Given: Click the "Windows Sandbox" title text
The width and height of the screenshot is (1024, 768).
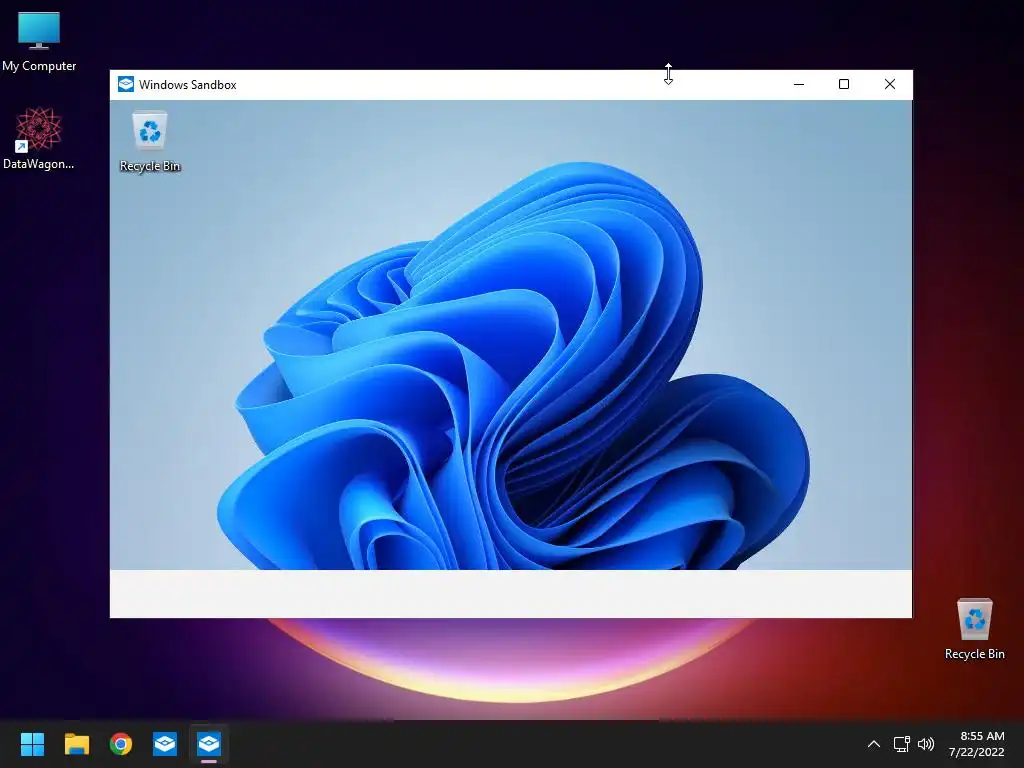Looking at the screenshot, I should click(x=187, y=85).
